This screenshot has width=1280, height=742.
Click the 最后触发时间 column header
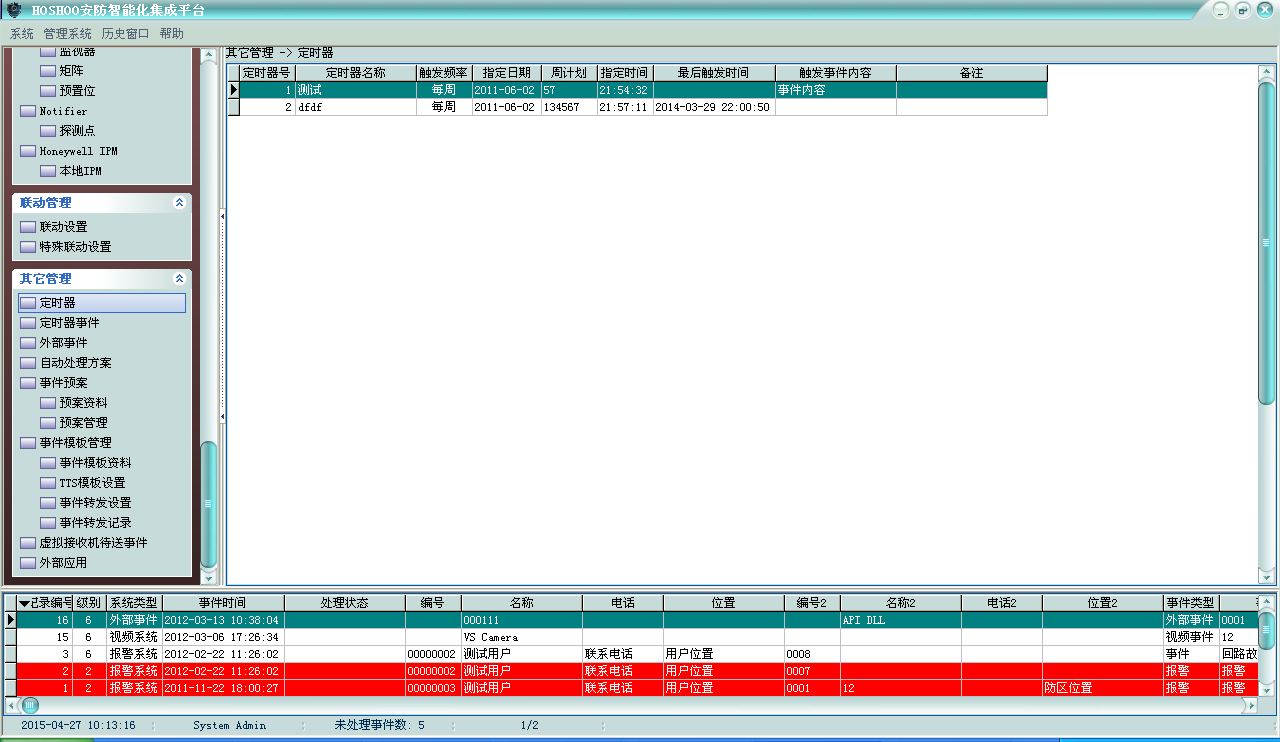[713, 73]
